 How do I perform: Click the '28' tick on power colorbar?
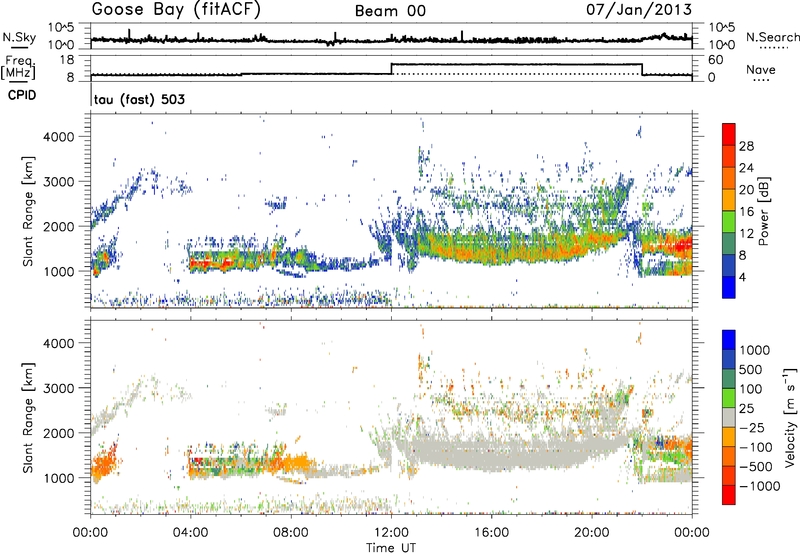pos(746,146)
